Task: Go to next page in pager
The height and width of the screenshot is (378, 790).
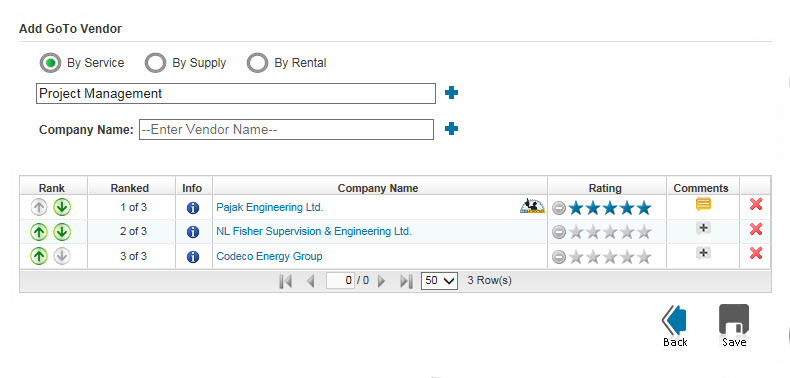Action: [381, 281]
